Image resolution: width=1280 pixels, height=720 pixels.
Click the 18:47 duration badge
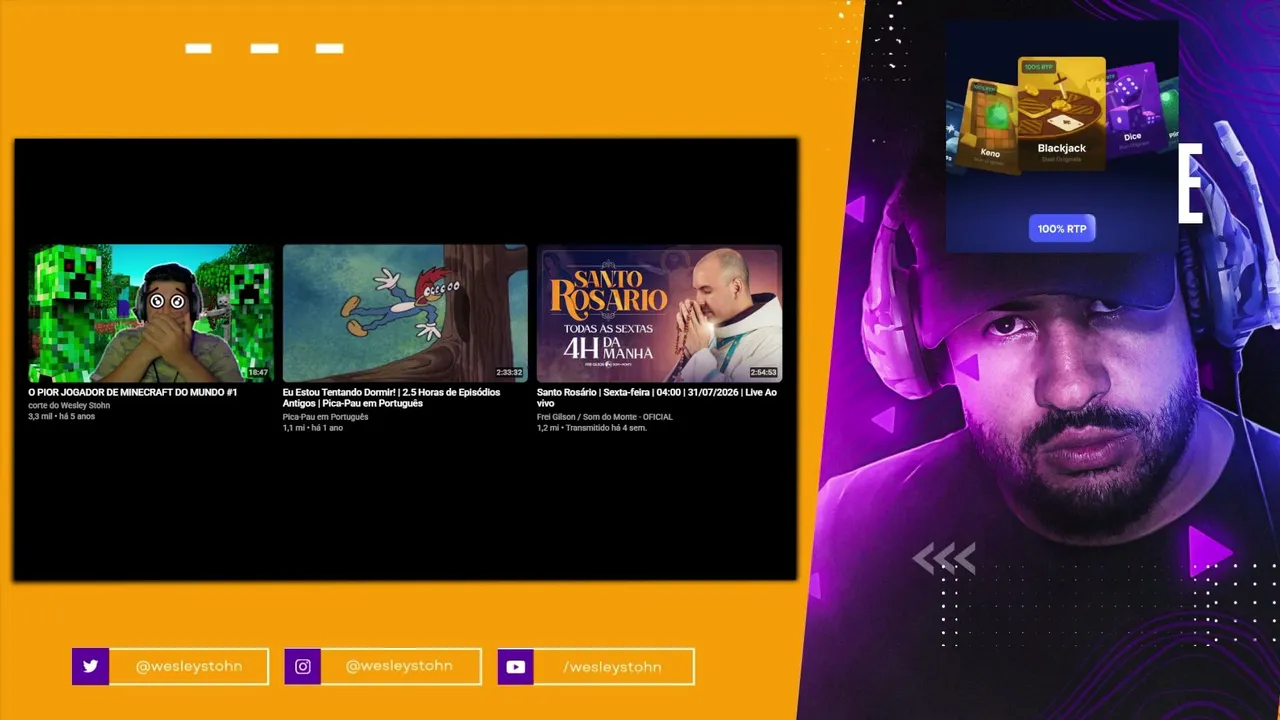[258, 373]
